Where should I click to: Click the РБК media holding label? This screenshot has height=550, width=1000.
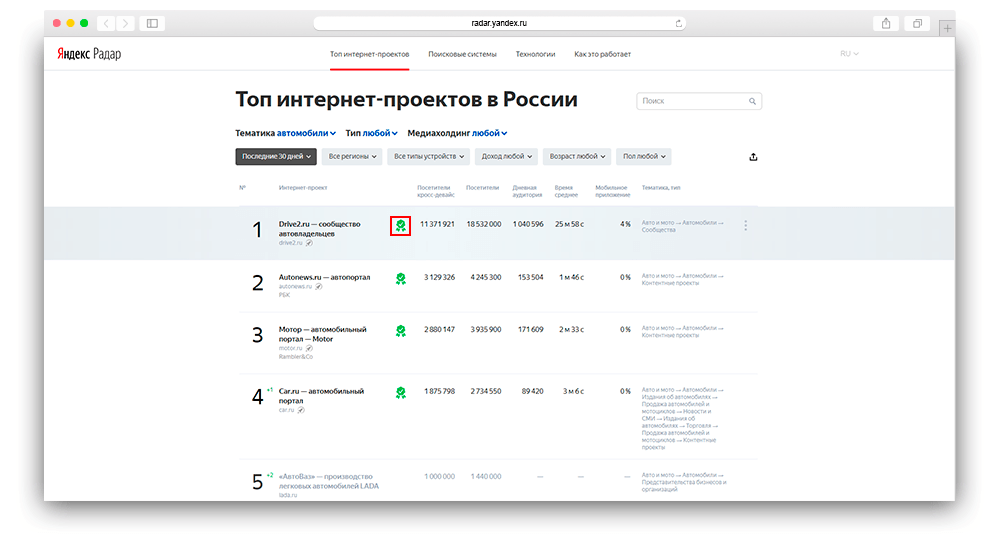(x=284, y=295)
